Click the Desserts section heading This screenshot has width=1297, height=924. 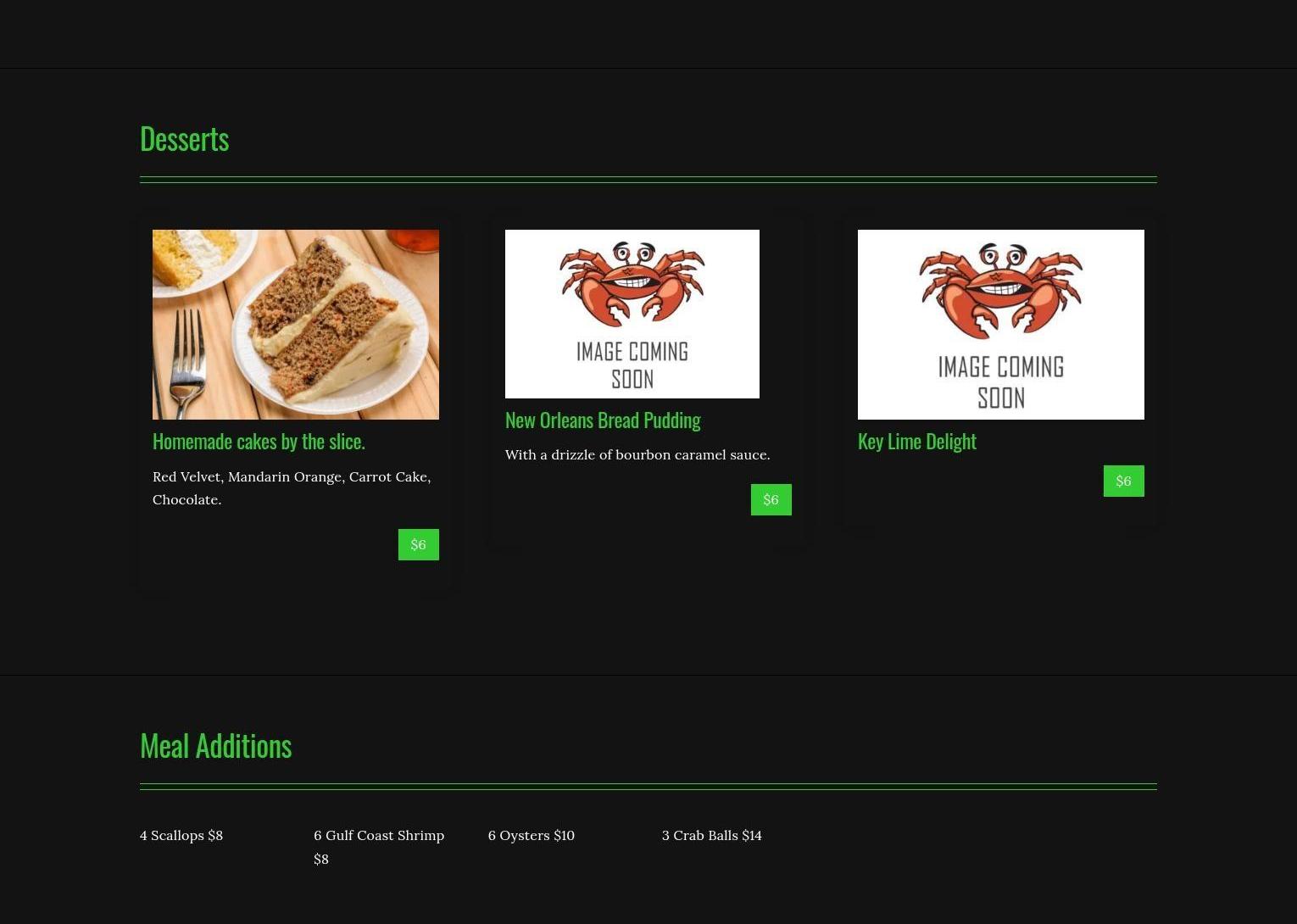184,139
